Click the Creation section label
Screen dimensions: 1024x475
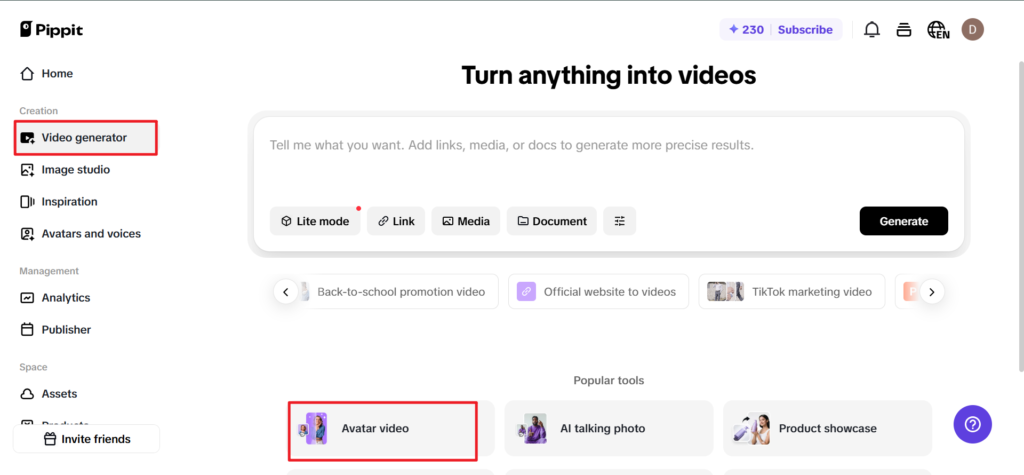tap(39, 111)
